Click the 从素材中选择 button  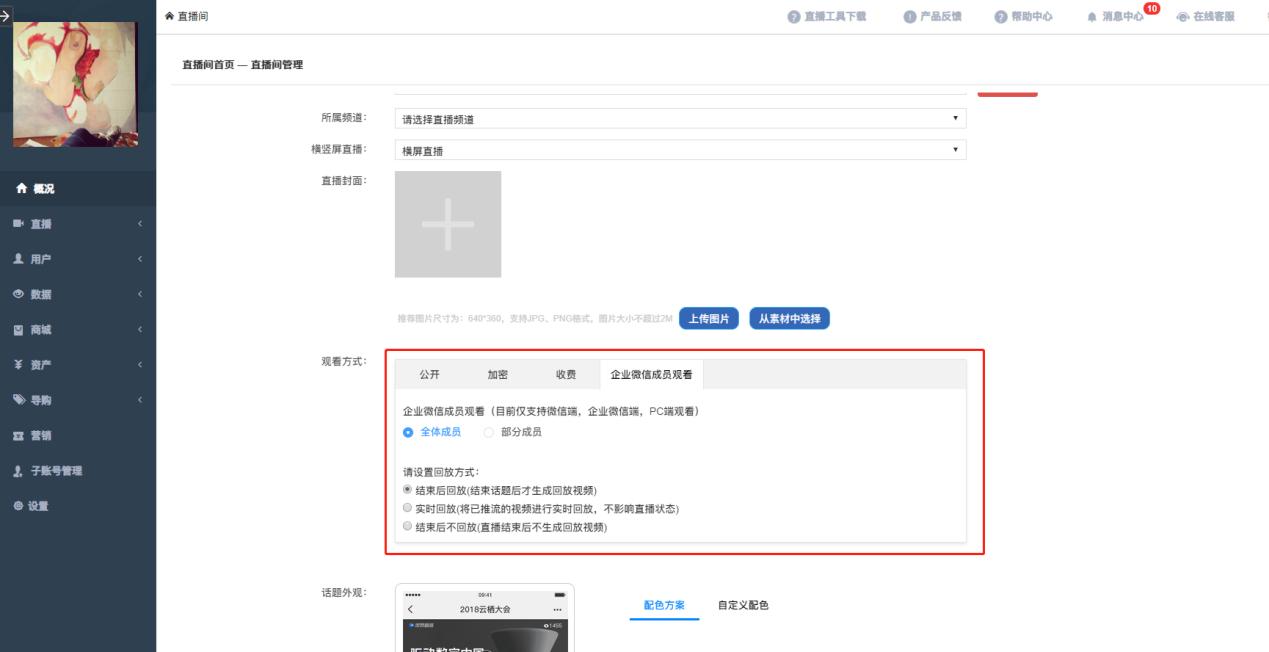[x=789, y=319]
